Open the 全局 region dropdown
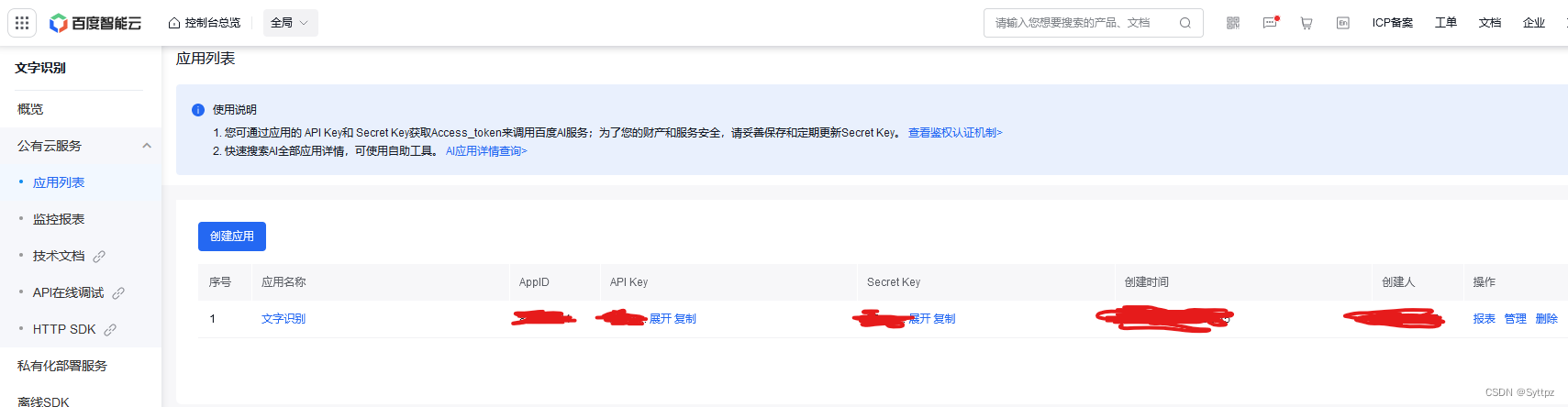Image resolution: width=1568 pixels, height=407 pixels. 290,23
